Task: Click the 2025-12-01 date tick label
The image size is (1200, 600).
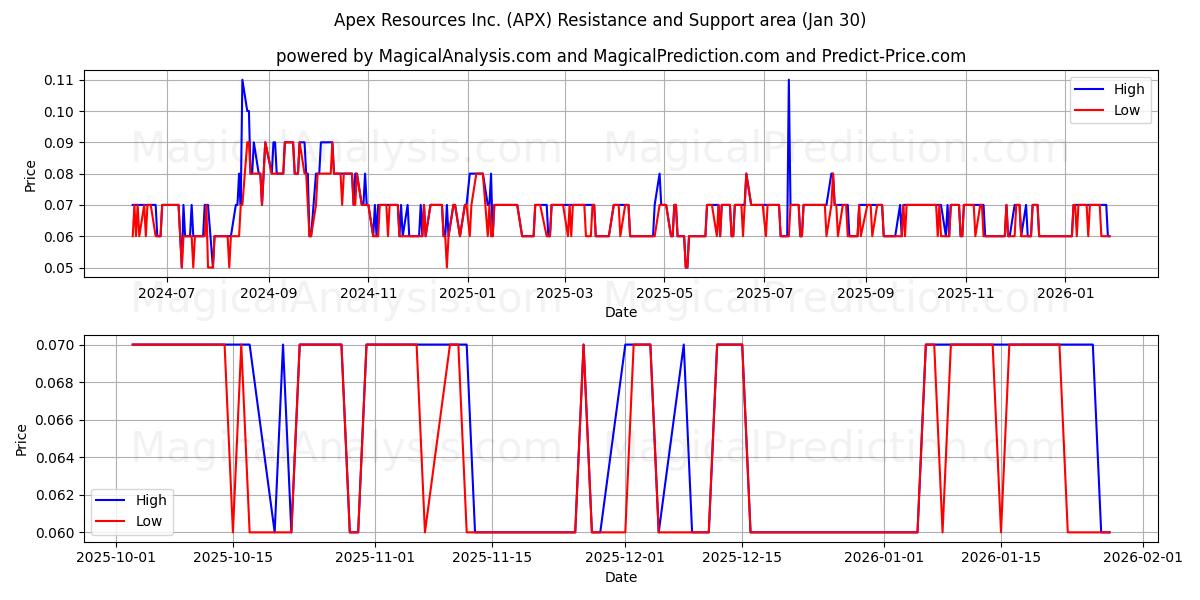Action: [x=624, y=559]
